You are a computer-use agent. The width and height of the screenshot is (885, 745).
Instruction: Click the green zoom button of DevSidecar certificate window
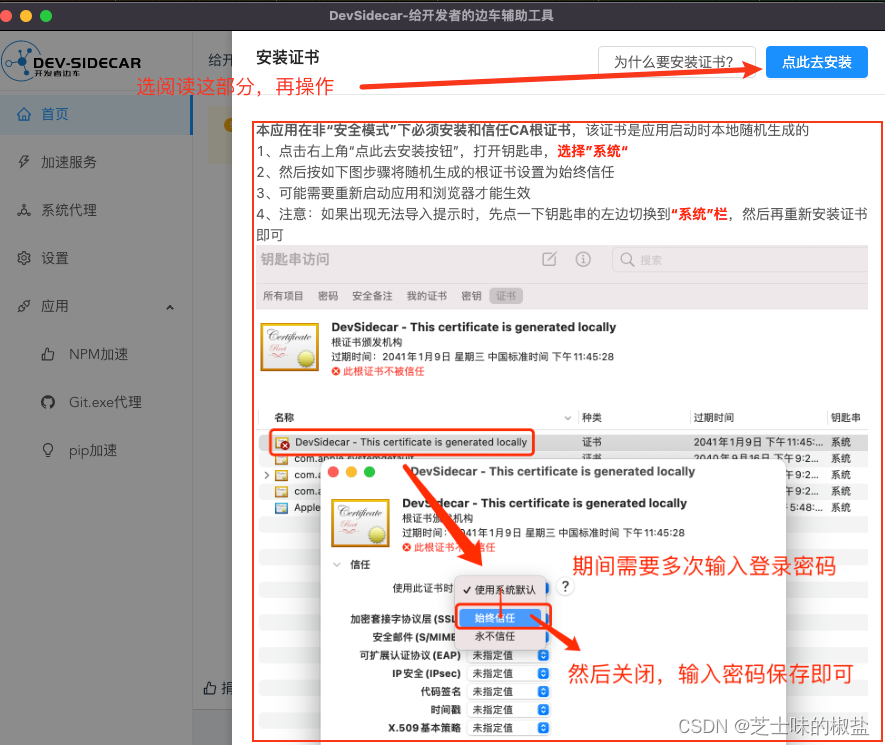(369, 471)
